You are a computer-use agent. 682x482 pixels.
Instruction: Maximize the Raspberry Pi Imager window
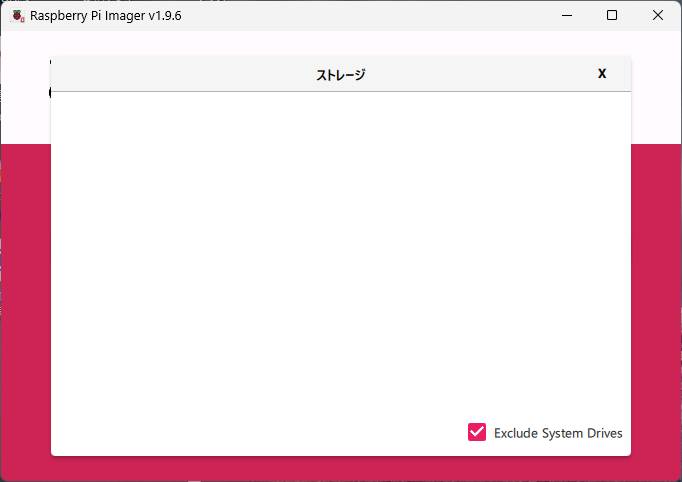point(612,16)
